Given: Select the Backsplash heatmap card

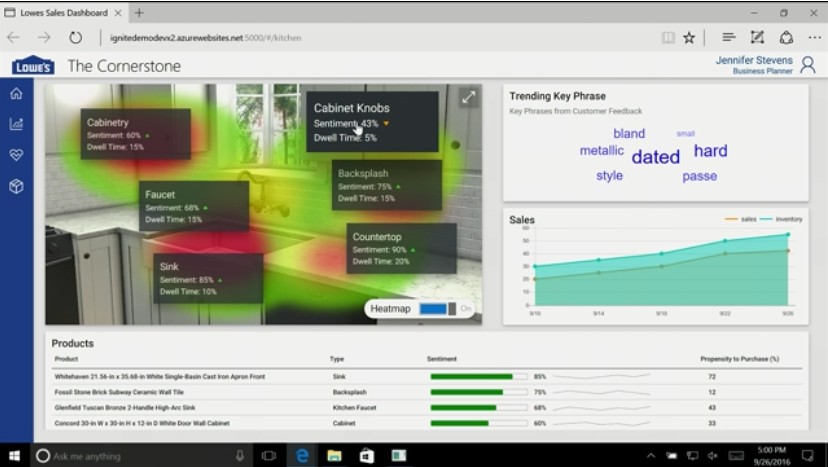Looking at the screenshot, I should (x=387, y=185).
